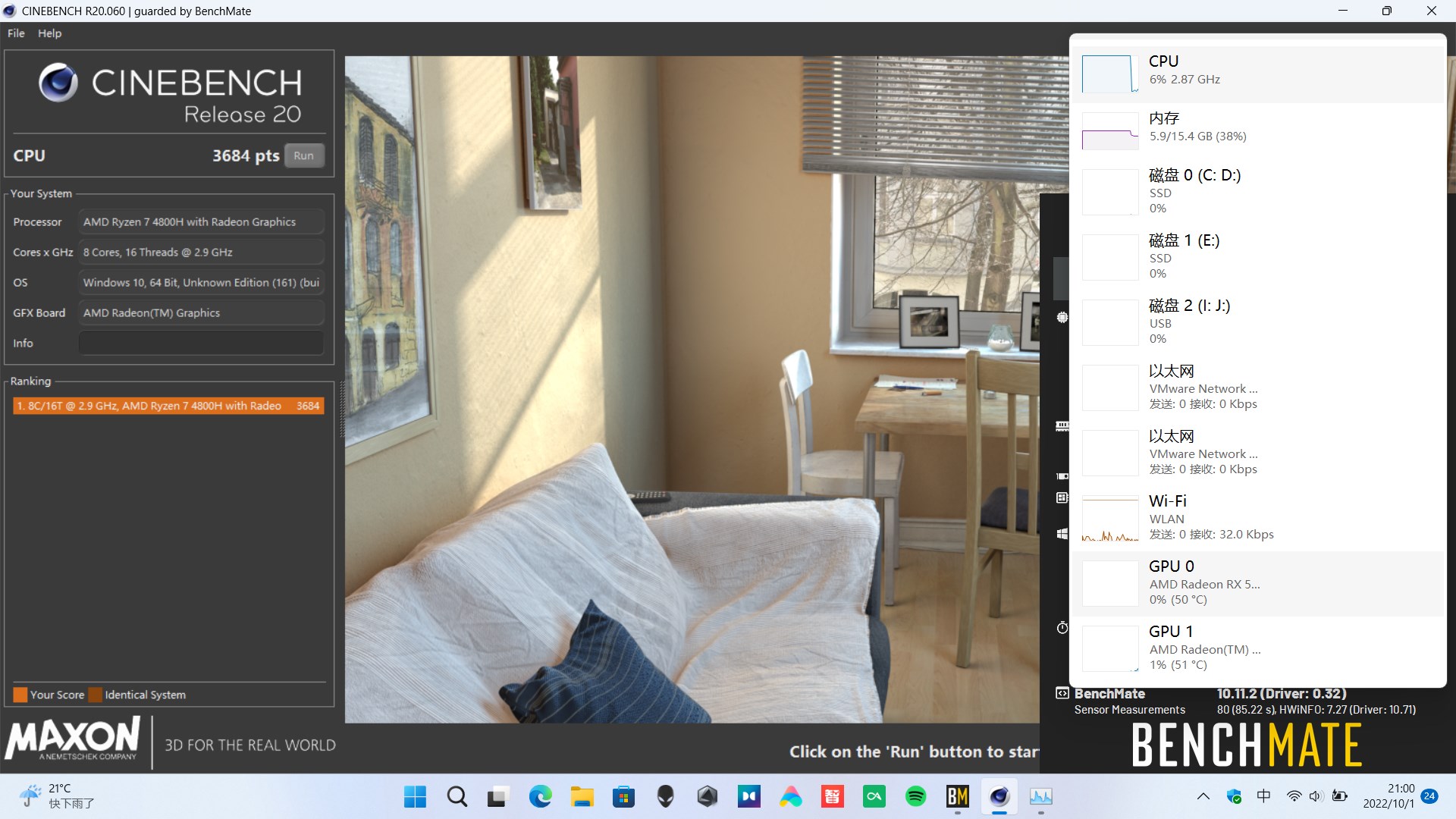Open the notification badge showing 24
Screen dimensions: 1456x819
point(1429,796)
